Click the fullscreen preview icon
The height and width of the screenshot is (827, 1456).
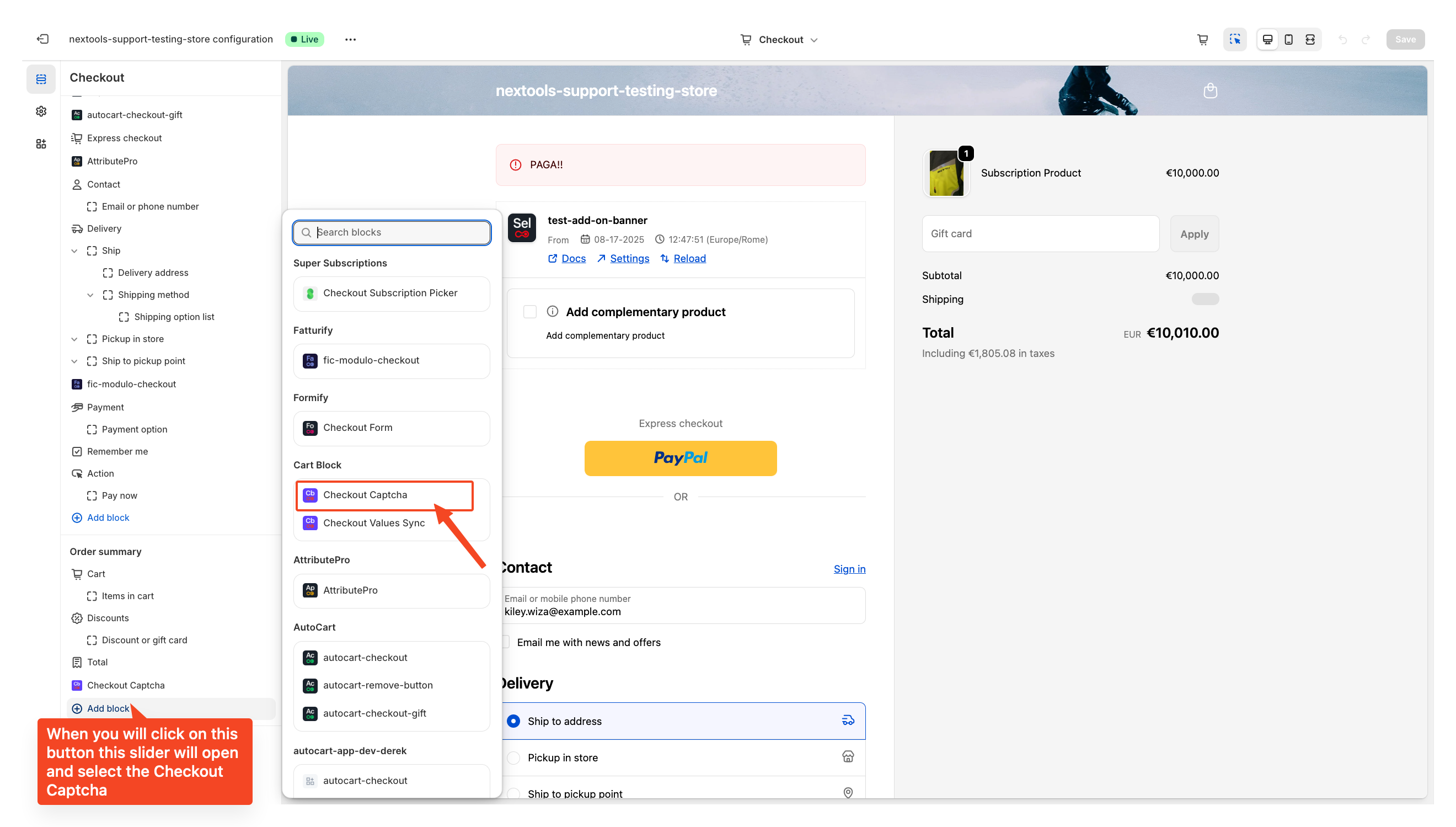tap(1309, 39)
